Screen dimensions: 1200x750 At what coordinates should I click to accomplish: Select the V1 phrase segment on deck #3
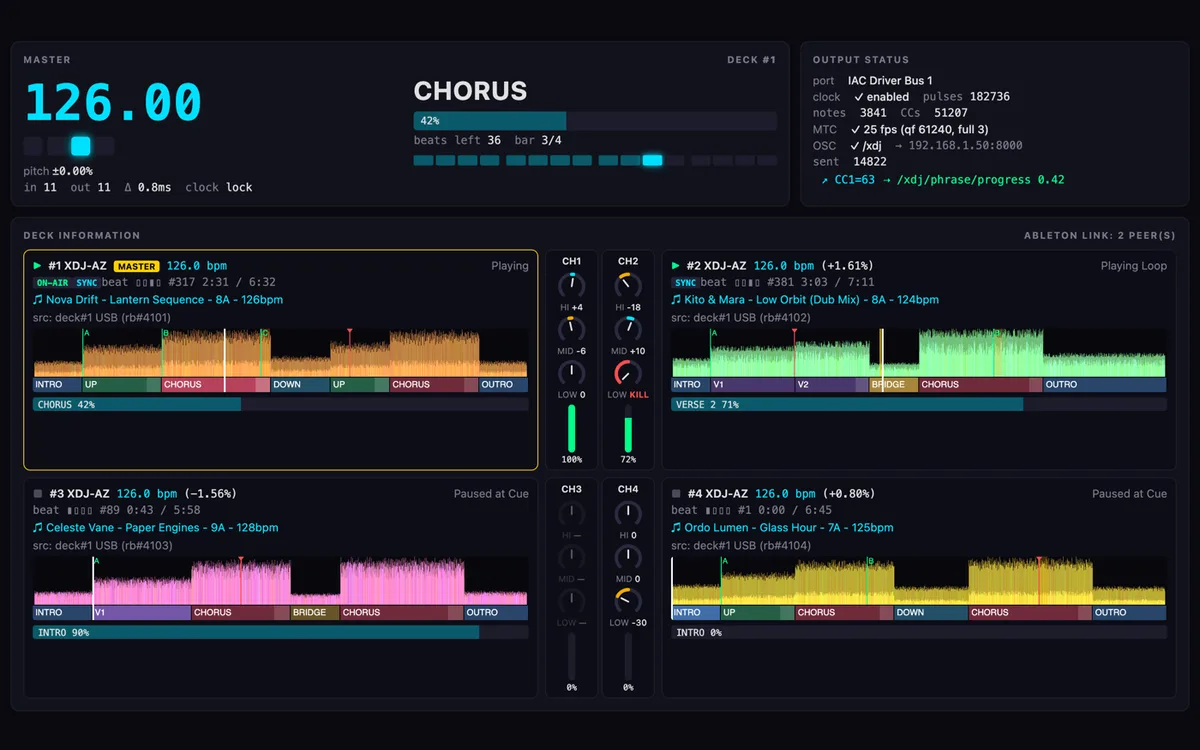(x=141, y=612)
